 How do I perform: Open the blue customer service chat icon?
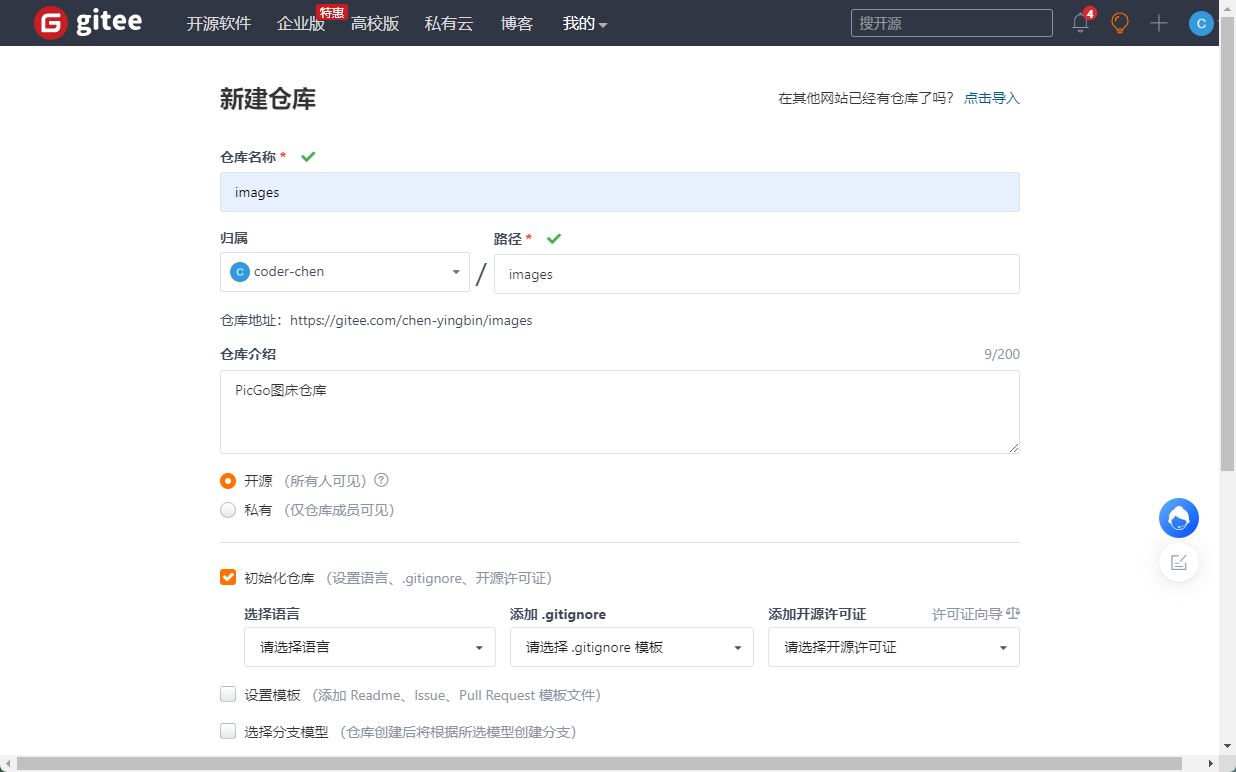(x=1179, y=518)
